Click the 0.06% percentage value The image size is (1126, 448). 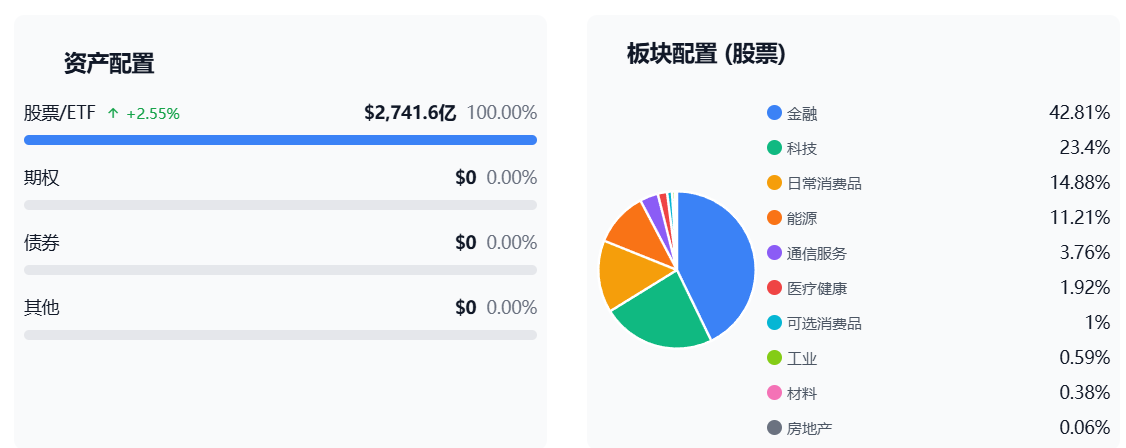click(x=1085, y=428)
